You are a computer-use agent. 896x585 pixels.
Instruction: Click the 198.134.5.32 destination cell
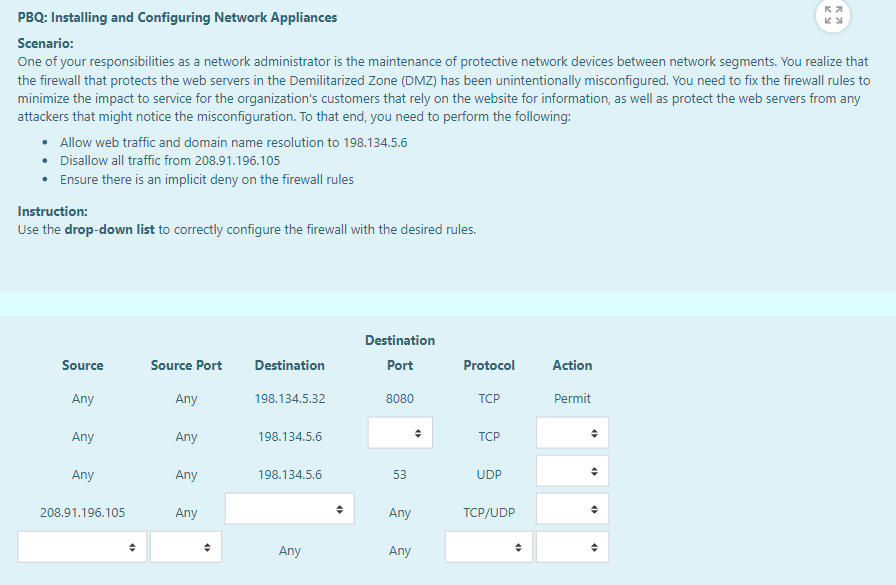289,398
